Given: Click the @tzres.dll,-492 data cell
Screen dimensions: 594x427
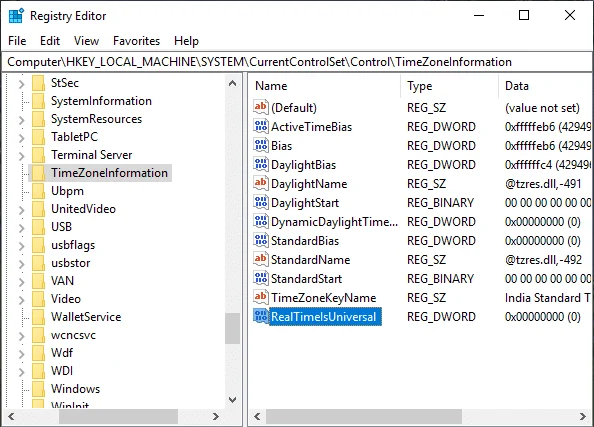Looking at the screenshot, I should coord(543,260).
